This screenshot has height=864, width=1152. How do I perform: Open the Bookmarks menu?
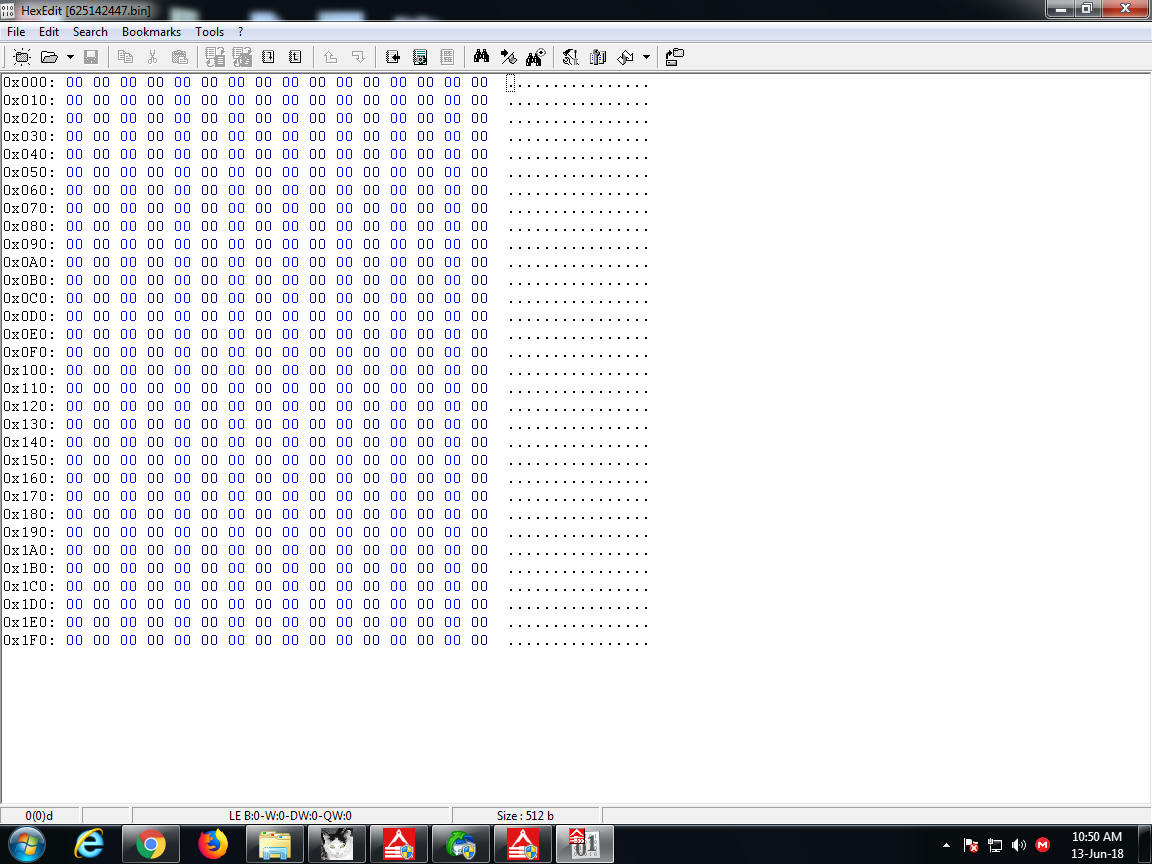(151, 32)
